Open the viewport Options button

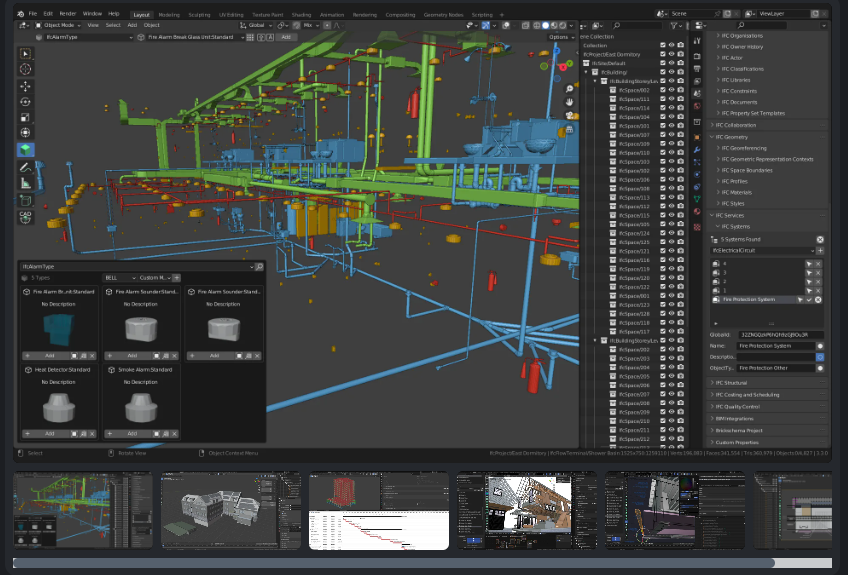pos(560,37)
